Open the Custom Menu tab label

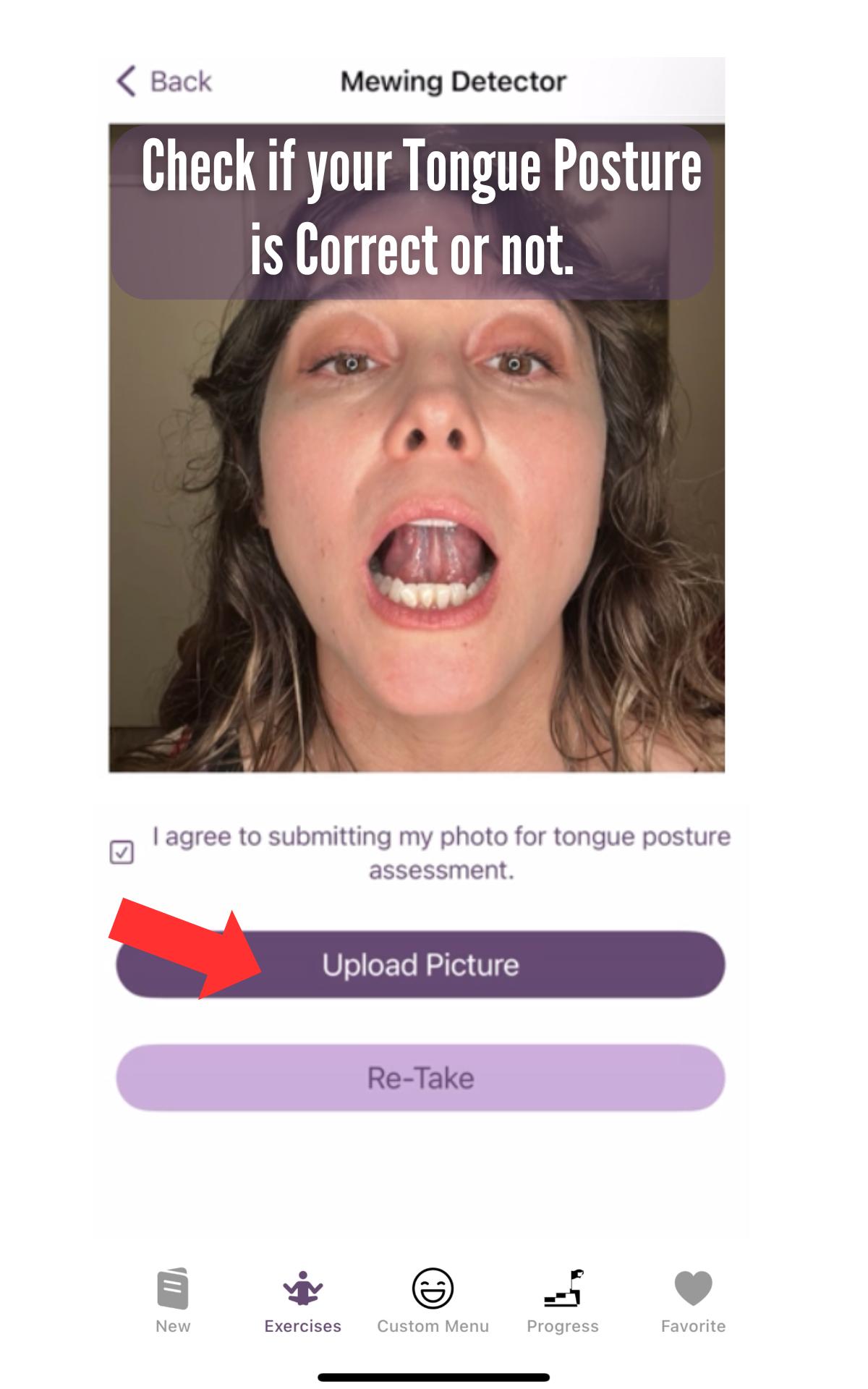click(433, 1326)
